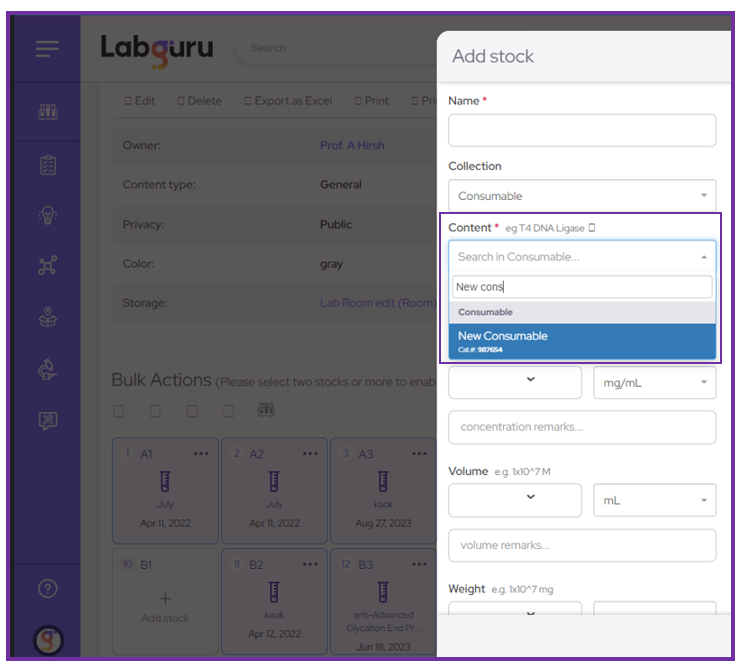Click the user avatar at sidebar bottom
The width and height of the screenshot is (741, 668).
point(47,639)
